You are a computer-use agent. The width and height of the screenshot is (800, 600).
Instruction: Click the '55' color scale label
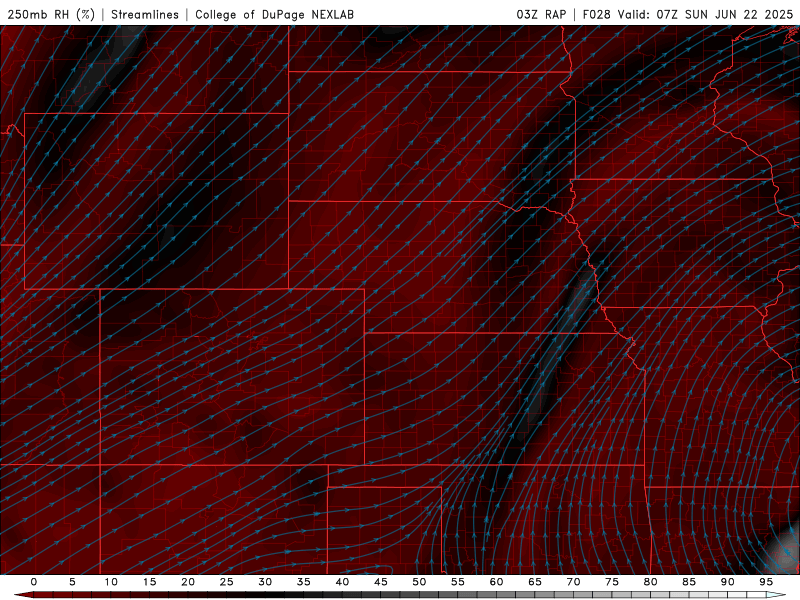point(458,582)
